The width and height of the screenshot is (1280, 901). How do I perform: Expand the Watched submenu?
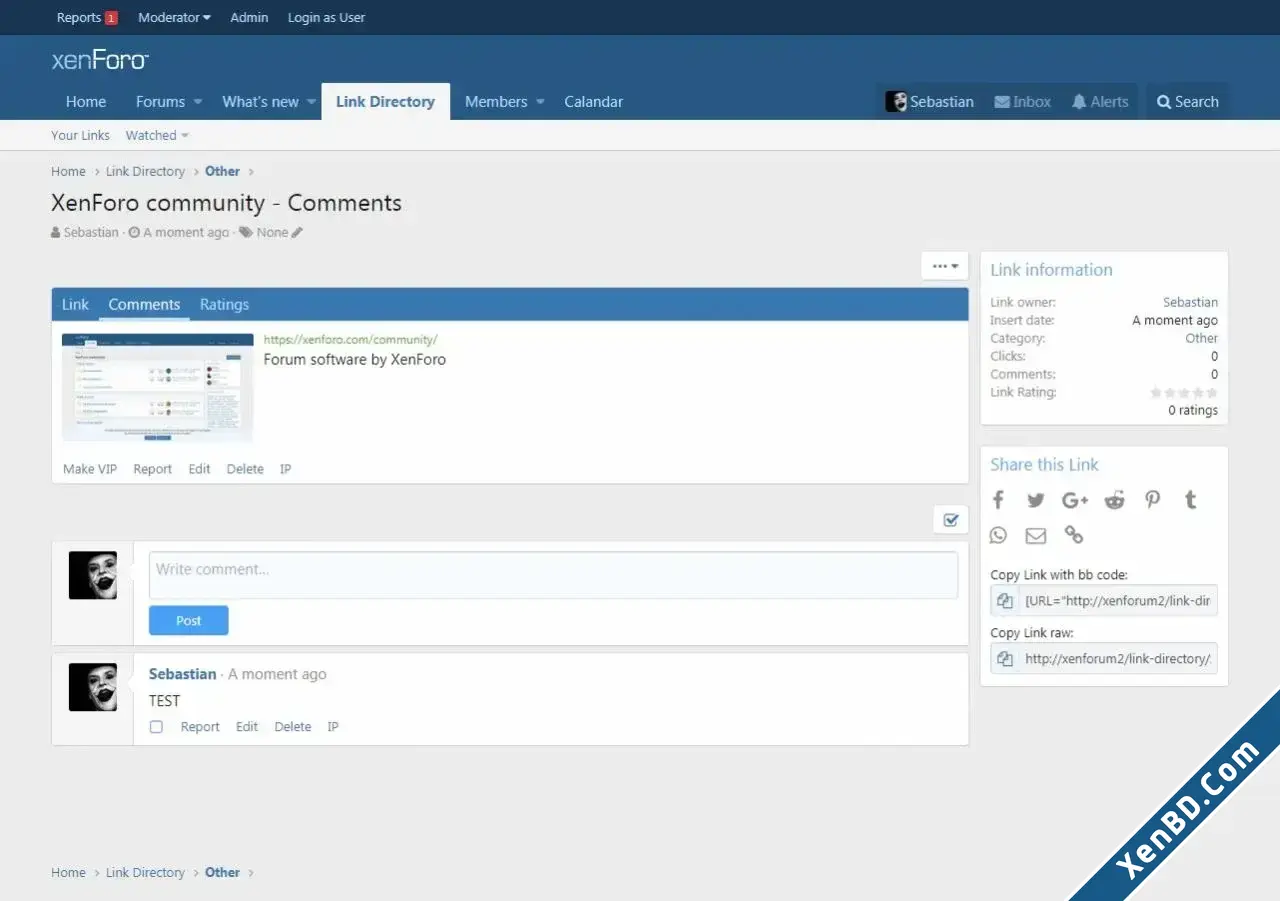point(157,135)
